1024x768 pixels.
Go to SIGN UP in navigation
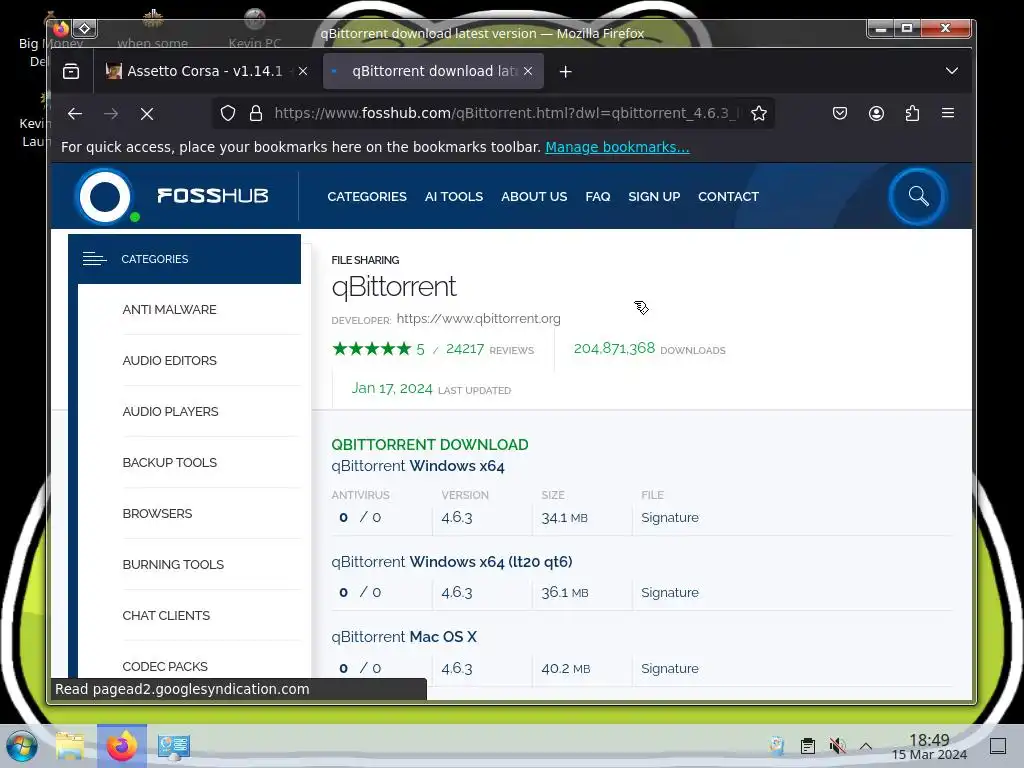[x=654, y=197]
